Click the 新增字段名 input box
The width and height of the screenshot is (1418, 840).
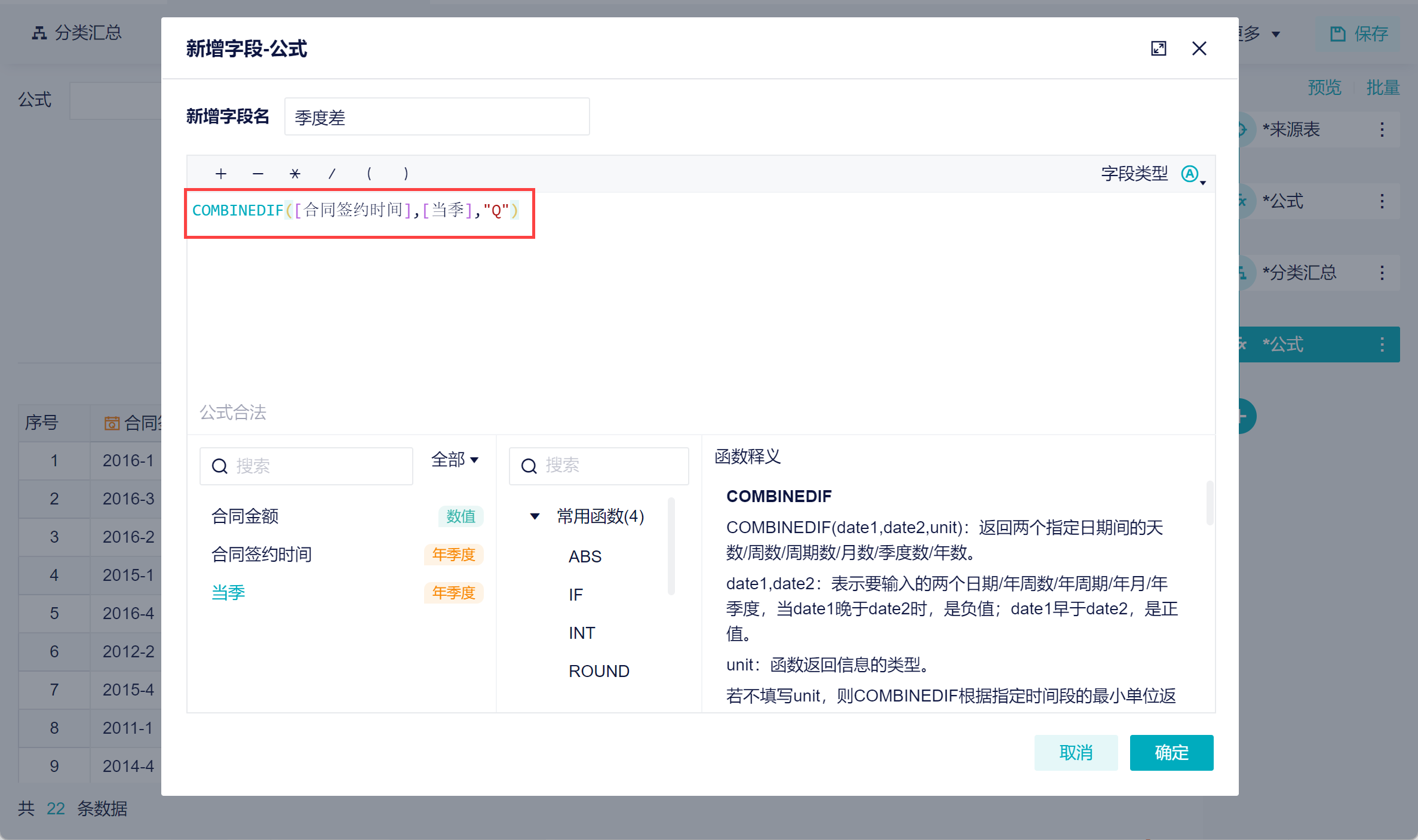[x=437, y=117]
